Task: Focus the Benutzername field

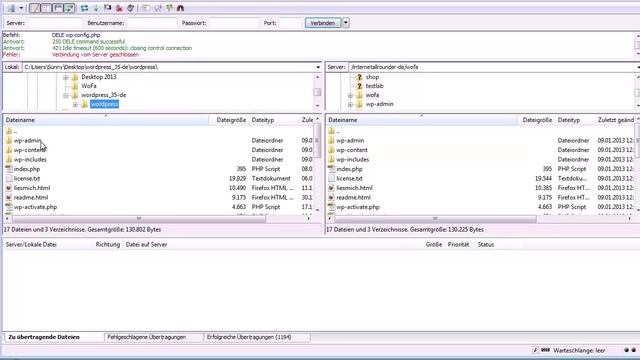Action: [x=152, y=23]
